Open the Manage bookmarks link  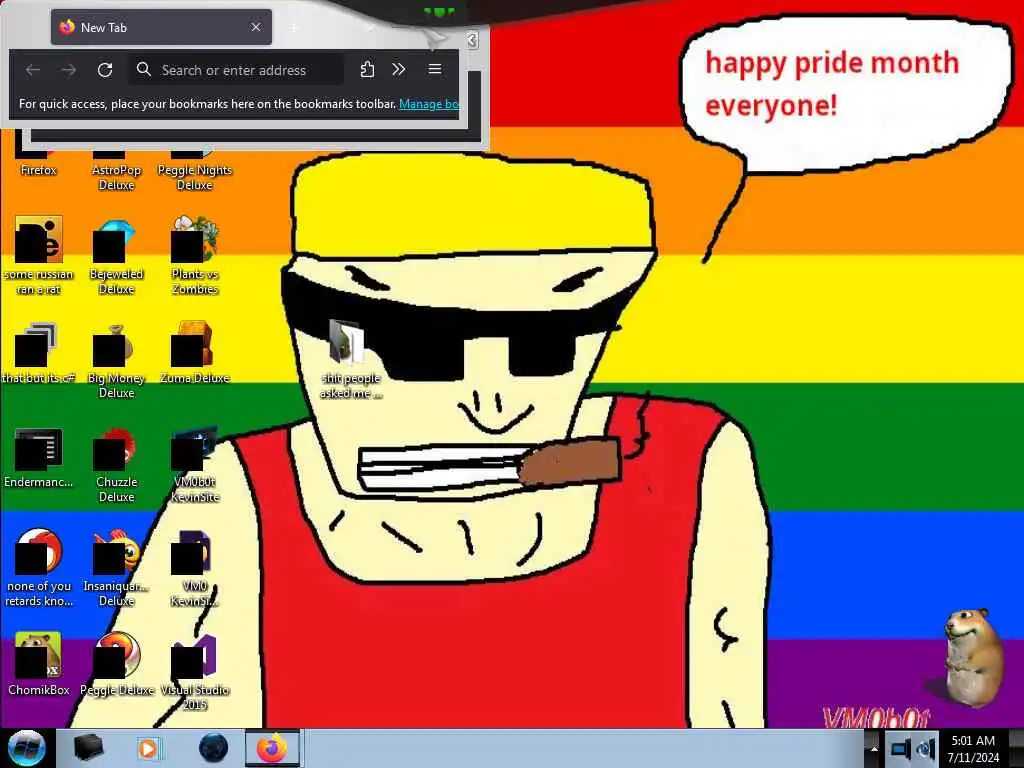428,104
